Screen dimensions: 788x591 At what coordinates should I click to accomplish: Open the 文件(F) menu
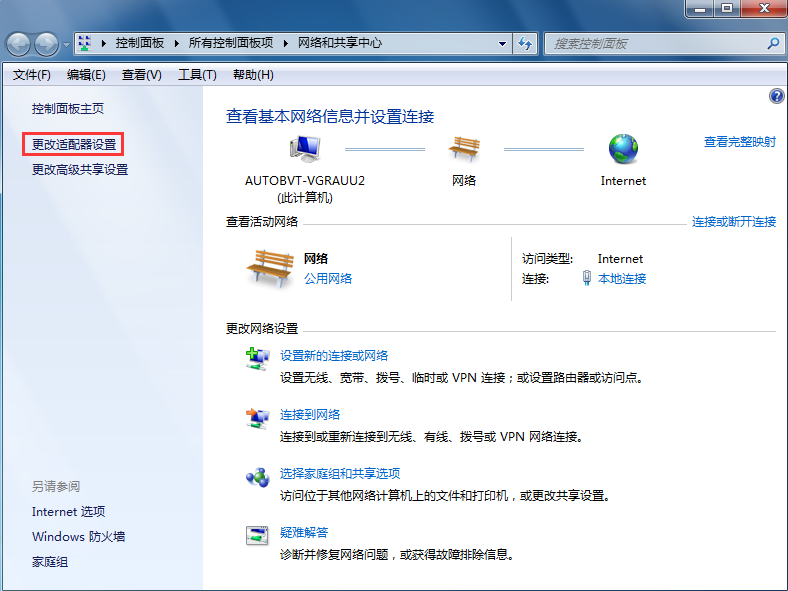31,75
